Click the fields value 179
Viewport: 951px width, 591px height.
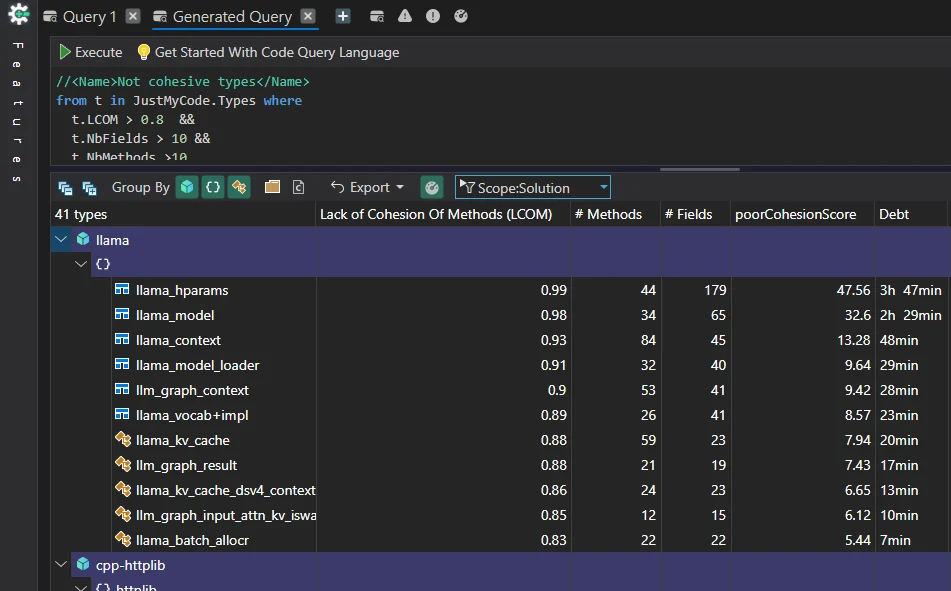point(715,290)
